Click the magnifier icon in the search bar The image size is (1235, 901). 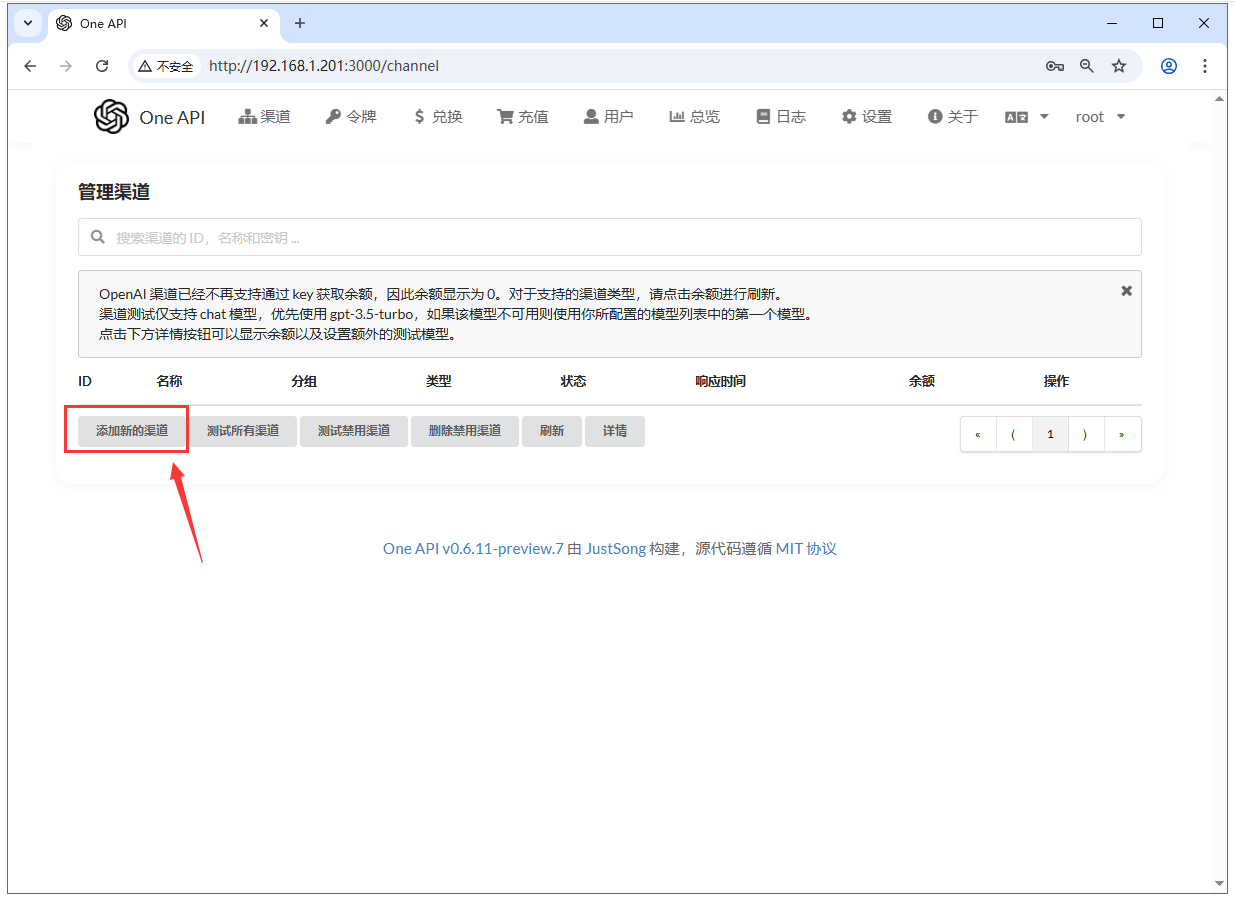click(x=97, y=237)
